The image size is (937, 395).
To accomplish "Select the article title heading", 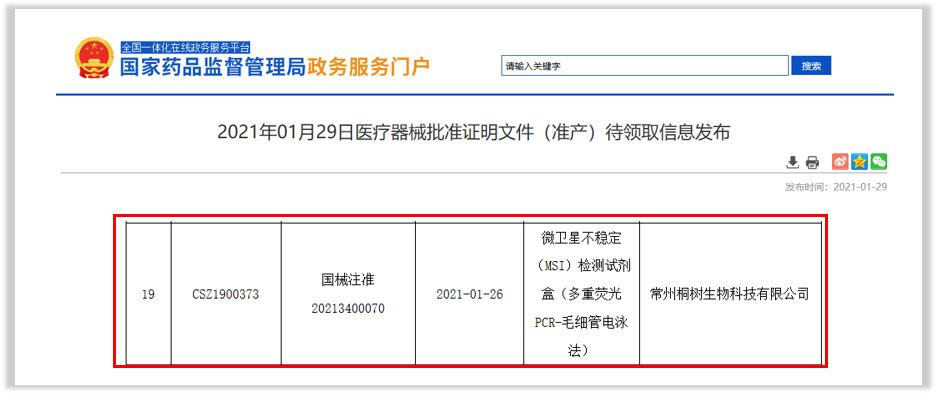I will click(x=474, y=132).
